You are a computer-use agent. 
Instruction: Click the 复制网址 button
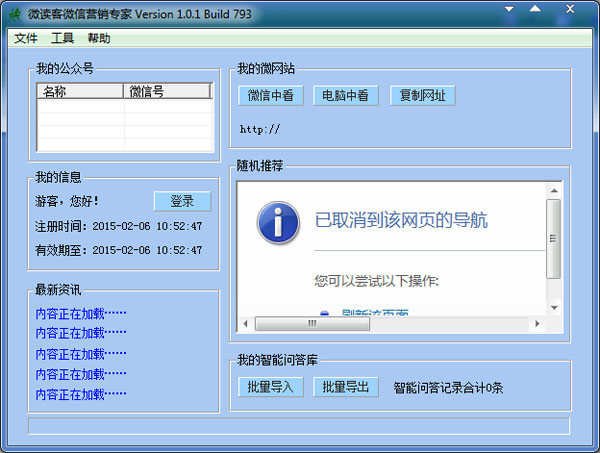point(422,95)
